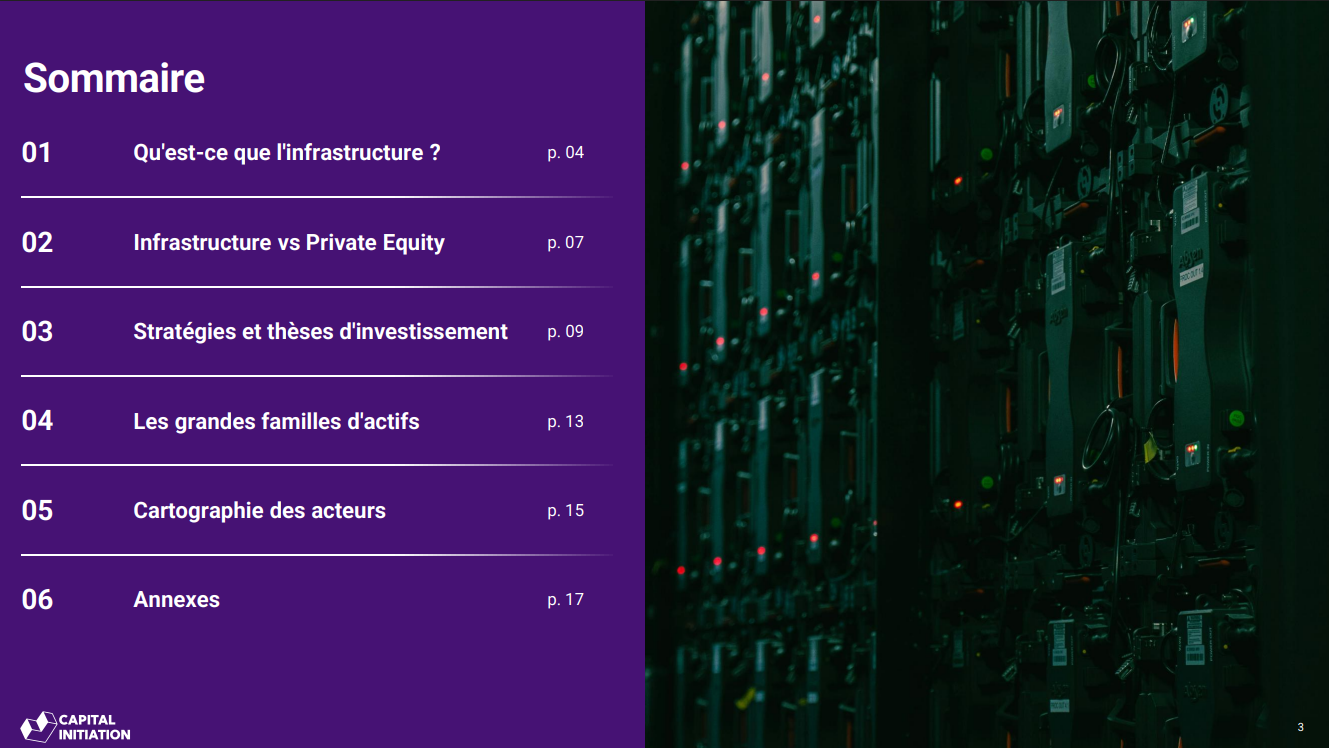Open "Les grandes familles d'actifs" entry
Screen dimensions: 1329x748
point(276,422)
